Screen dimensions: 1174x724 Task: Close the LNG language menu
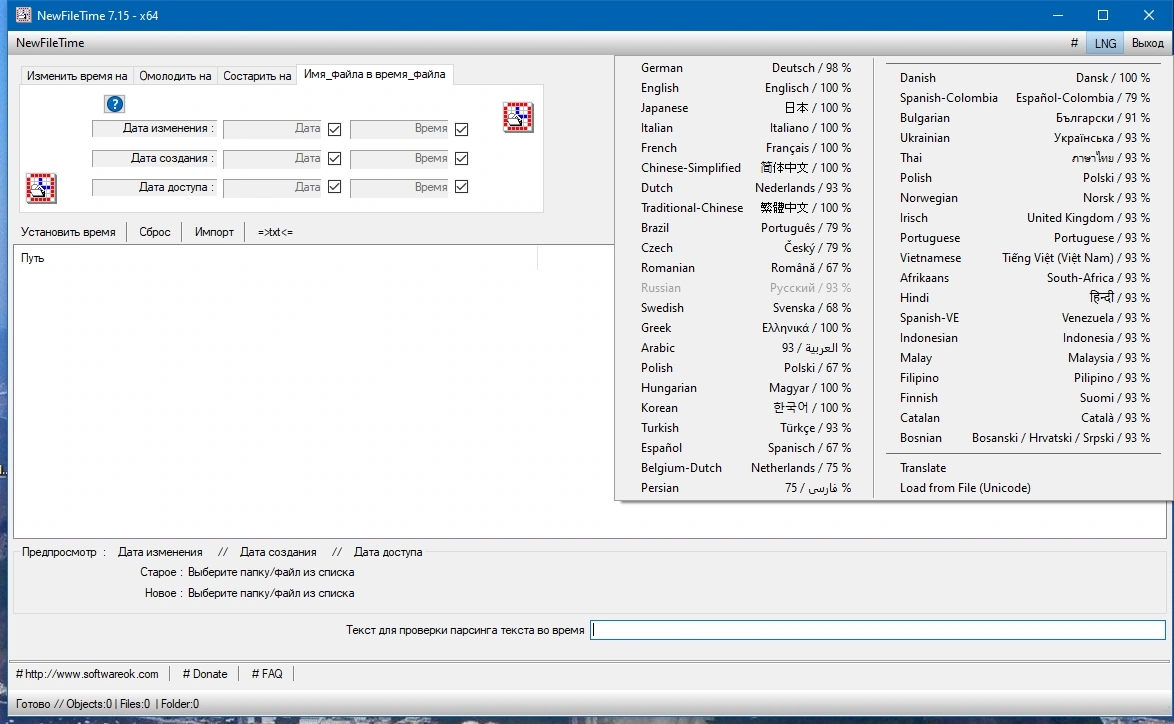pyautogui.click(x=1105, y=43)
